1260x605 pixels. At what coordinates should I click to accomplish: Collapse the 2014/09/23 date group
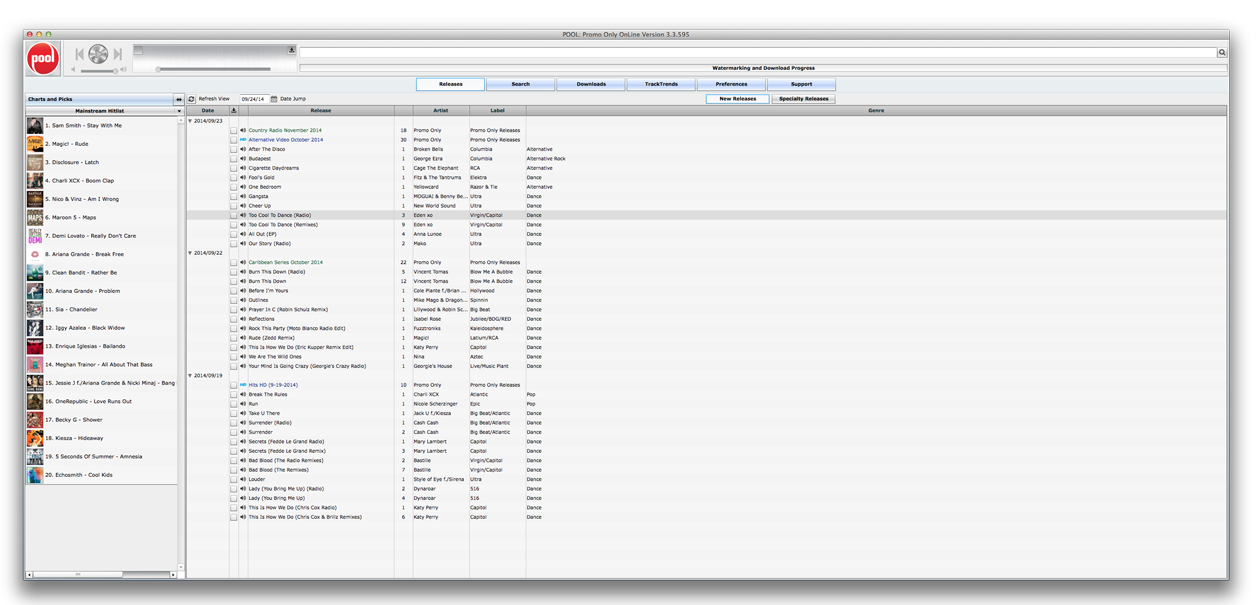coord(190,121)
